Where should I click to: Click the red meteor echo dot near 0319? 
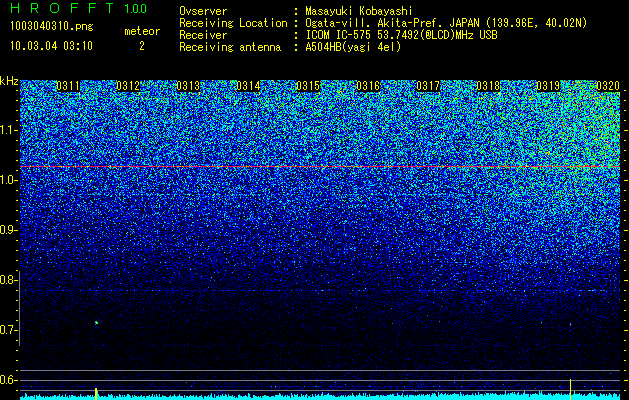click(570, 325)
